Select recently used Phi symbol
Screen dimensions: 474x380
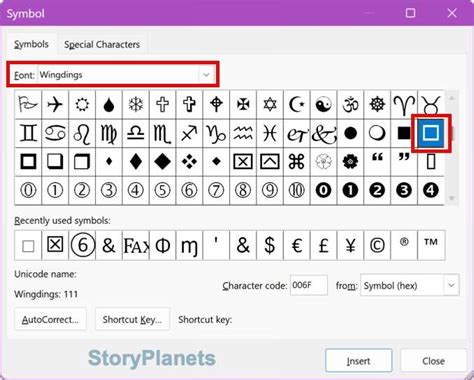(163, 246)
